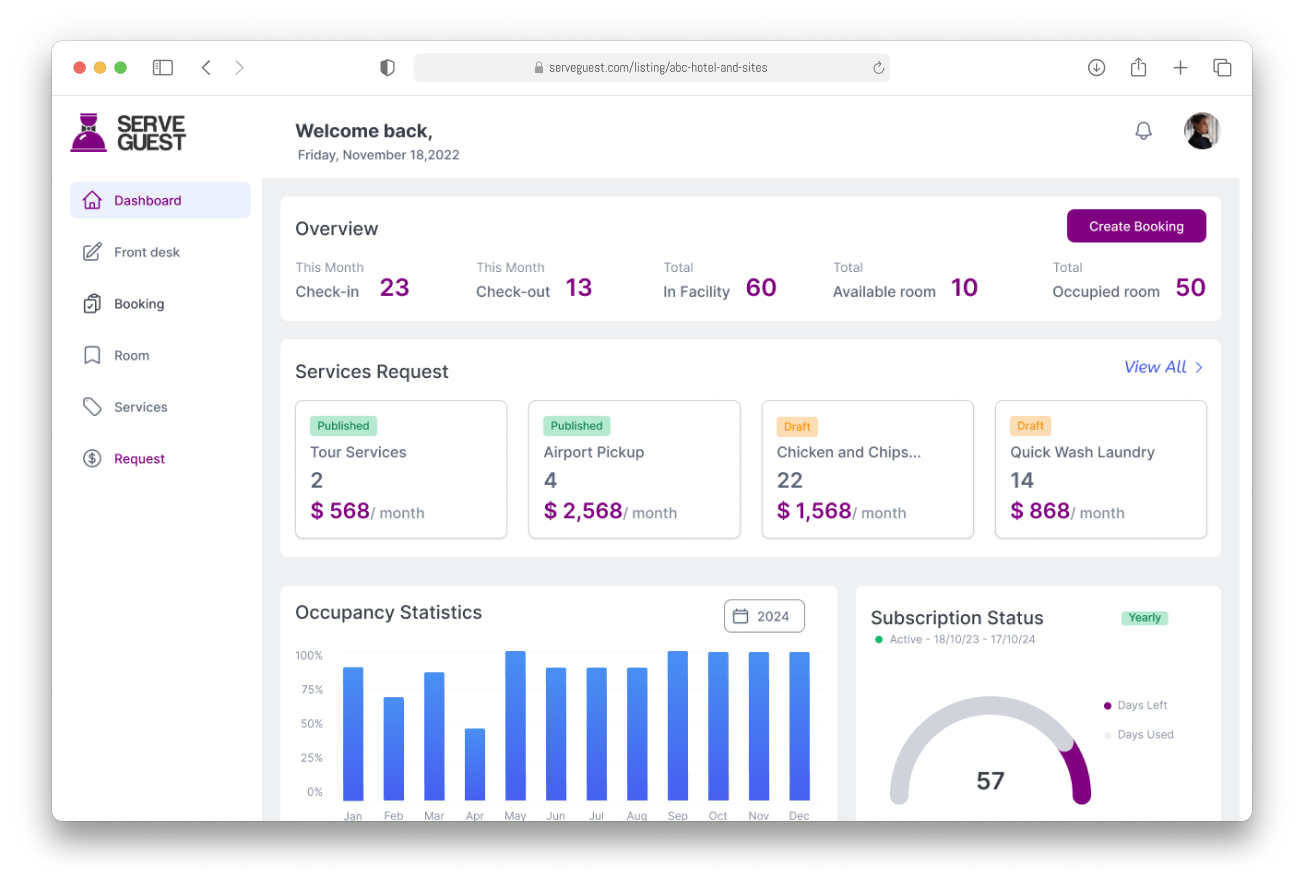The width and height of the screenshot is (1304, 883).
Task: Click the browser share icon
Action: click(x=1138, y=68)
